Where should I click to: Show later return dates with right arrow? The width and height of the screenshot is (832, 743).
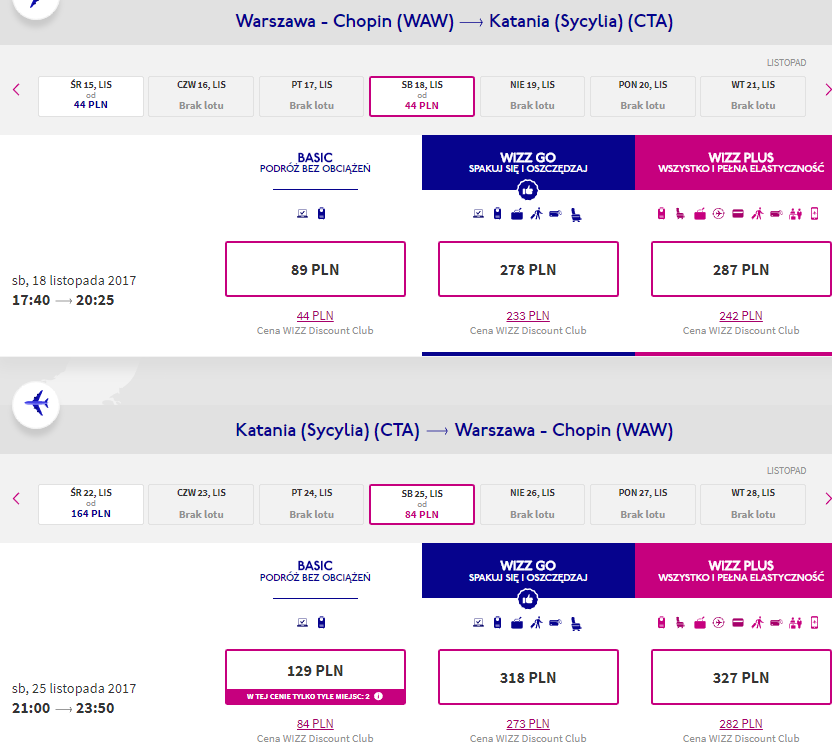tap(827, 498)
